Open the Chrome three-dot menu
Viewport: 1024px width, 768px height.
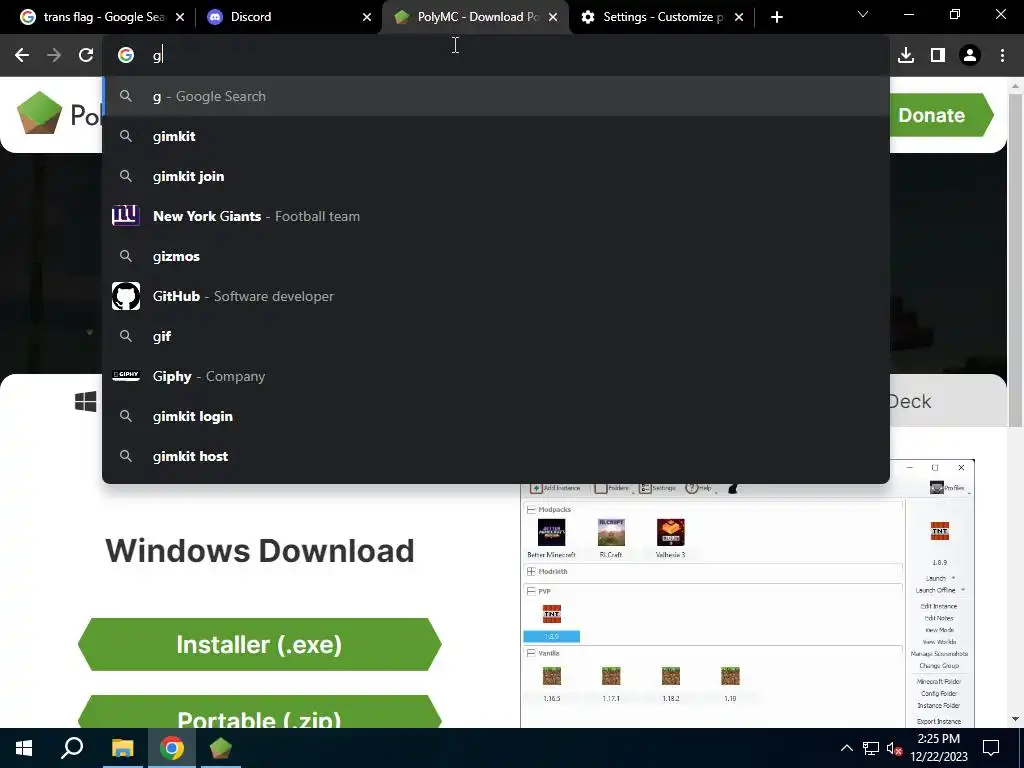tap(1002, 56)
